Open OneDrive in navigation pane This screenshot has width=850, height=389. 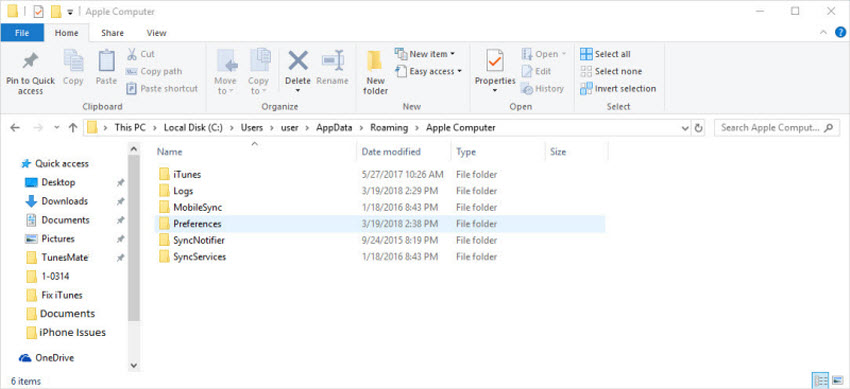47,358
